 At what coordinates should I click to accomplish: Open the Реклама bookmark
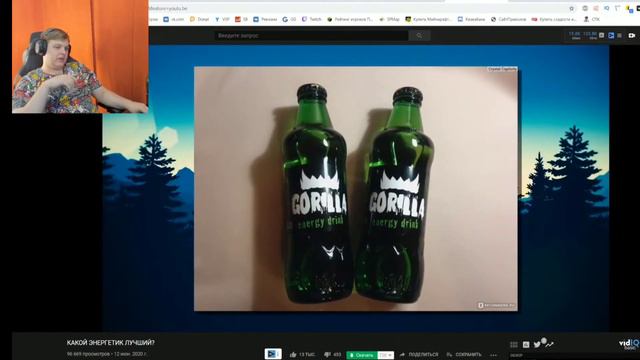tap(265, 19)
